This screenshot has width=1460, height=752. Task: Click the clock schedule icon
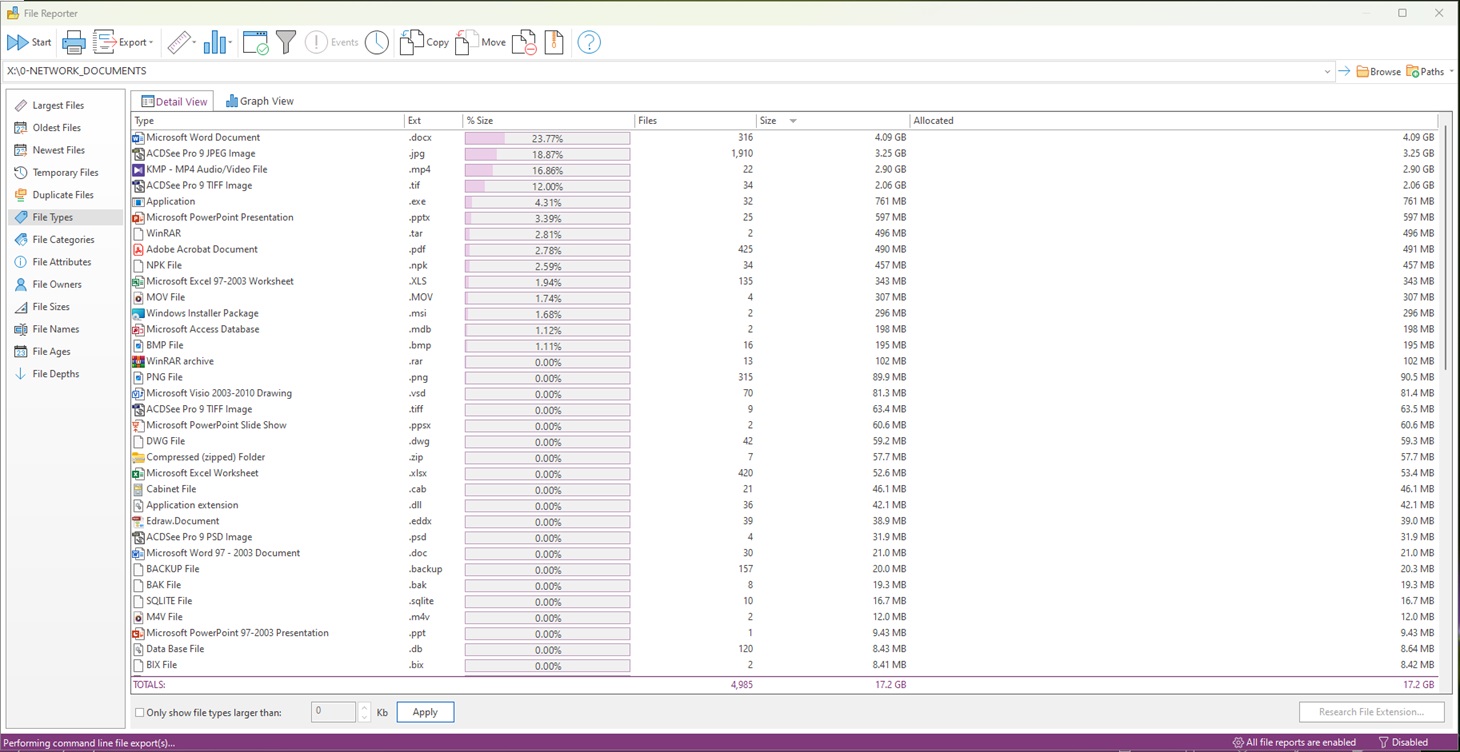click(377, 42)
